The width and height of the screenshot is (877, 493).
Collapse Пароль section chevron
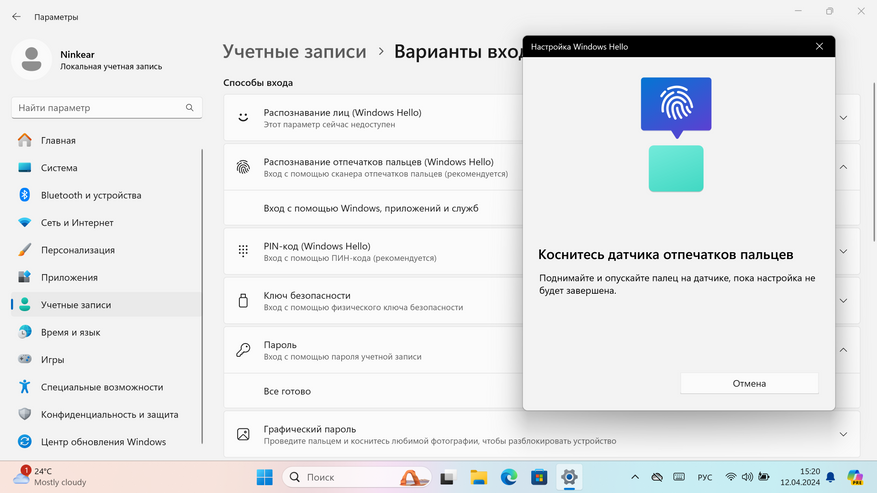[x=843, y=350]
